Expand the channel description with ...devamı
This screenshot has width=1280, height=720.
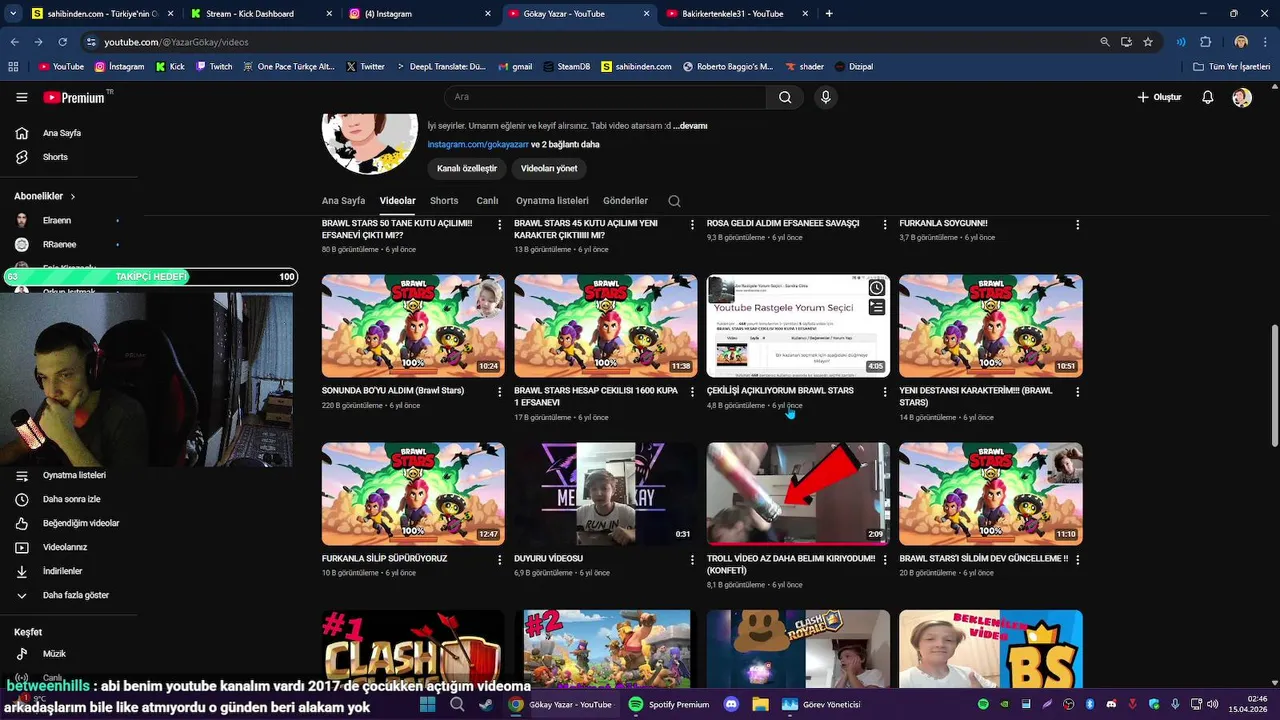pyautogui.click(x=690, y=126)
